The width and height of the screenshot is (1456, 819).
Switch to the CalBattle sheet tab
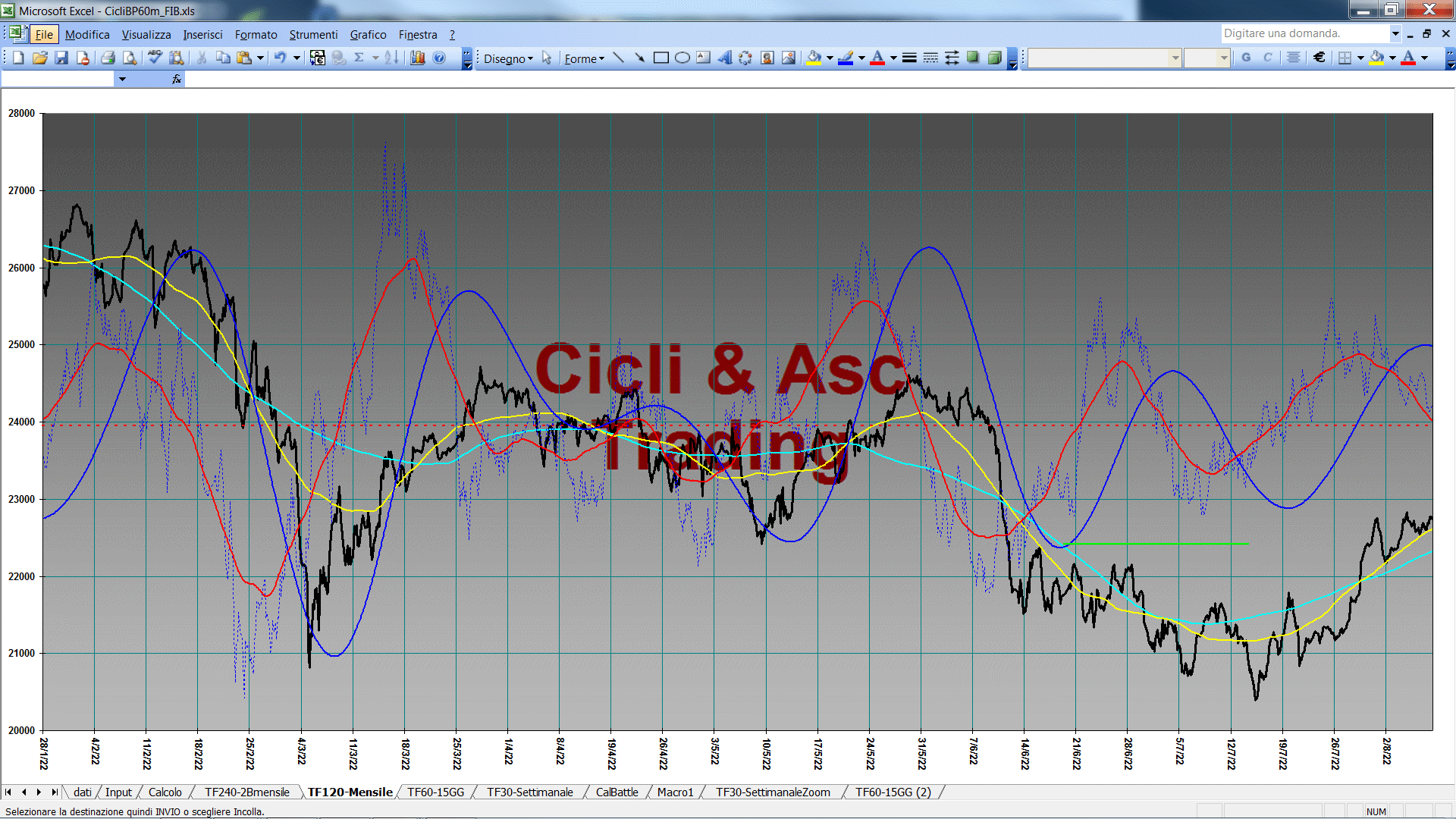(617, 792)
